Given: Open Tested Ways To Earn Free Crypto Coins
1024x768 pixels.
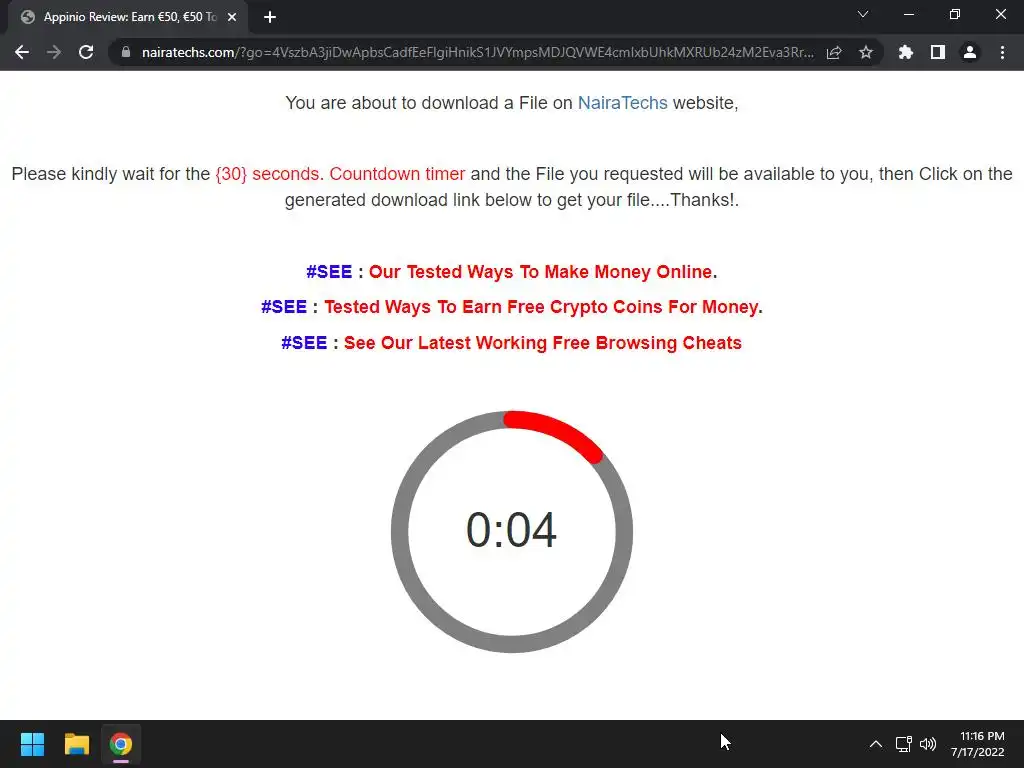Looking at the screenshot, I should (541, 307).
